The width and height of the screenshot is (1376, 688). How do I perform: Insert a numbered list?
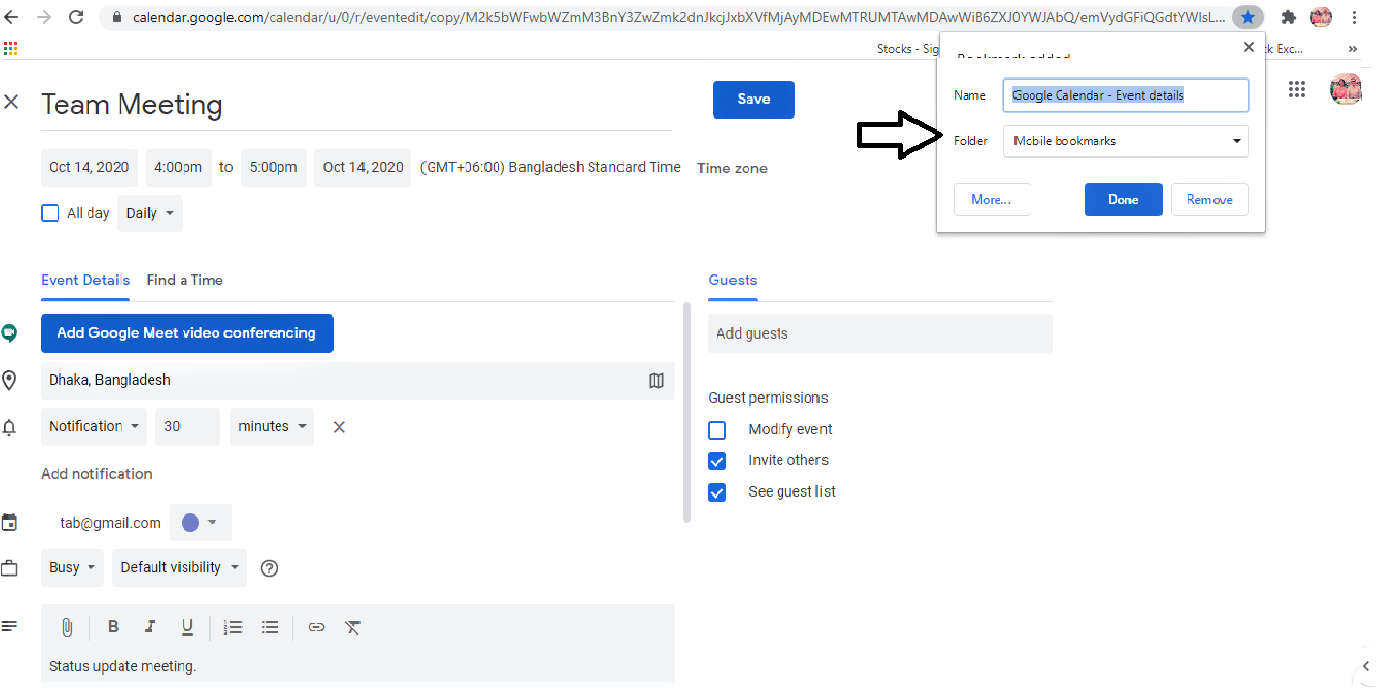233,627
